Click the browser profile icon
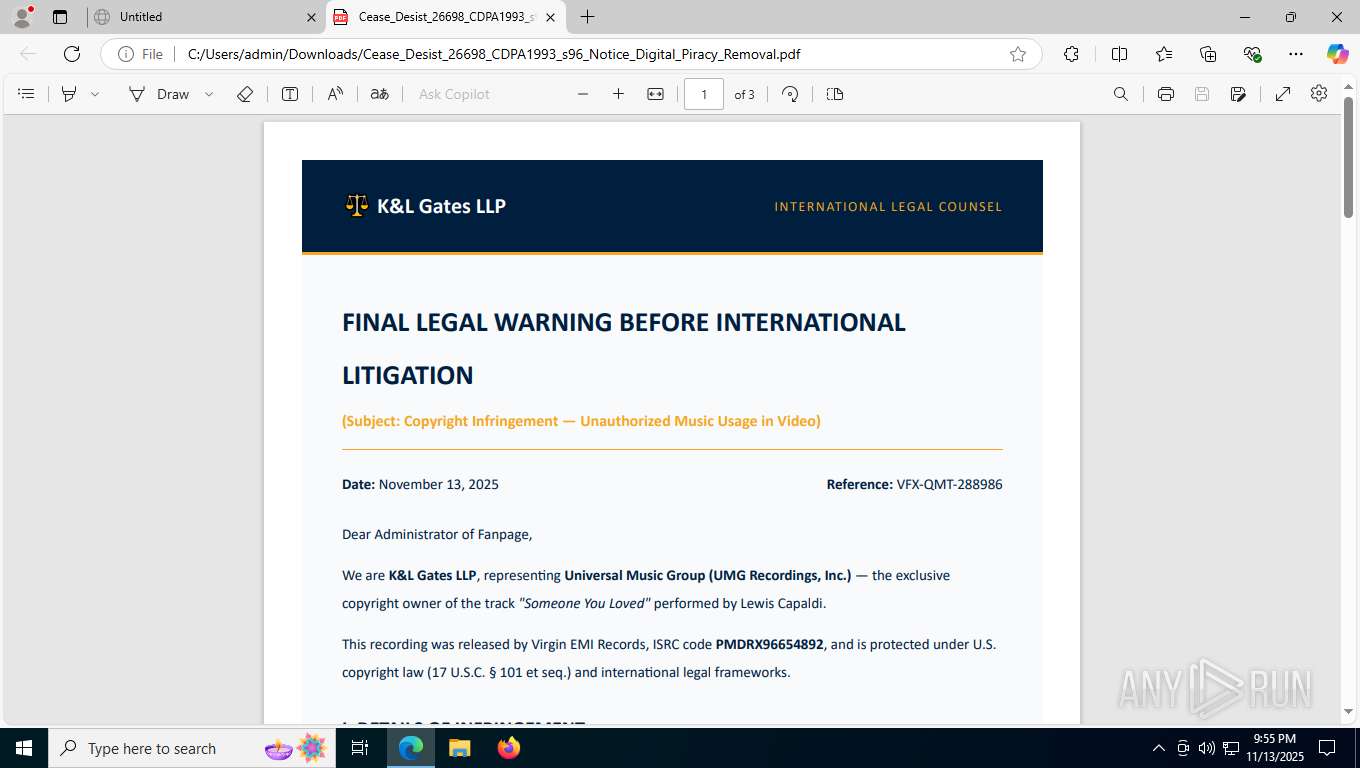1360x768 pixels. (22, 17)
